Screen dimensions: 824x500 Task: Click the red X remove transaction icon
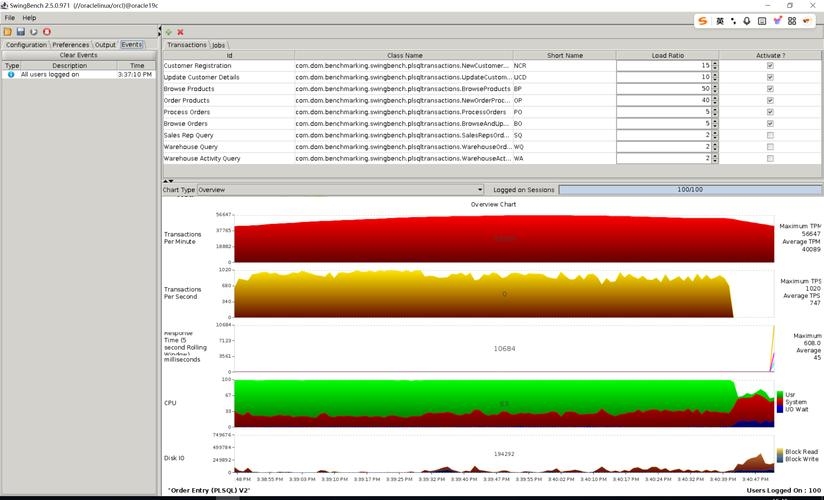point(181,32)
